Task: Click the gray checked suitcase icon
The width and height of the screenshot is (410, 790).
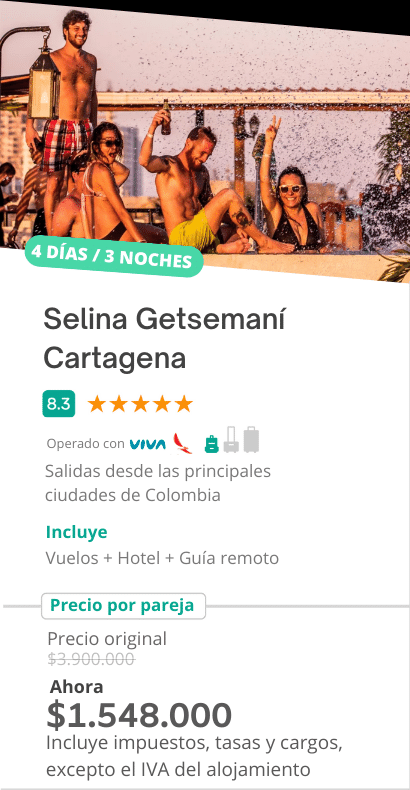Action: click(251, 440)
